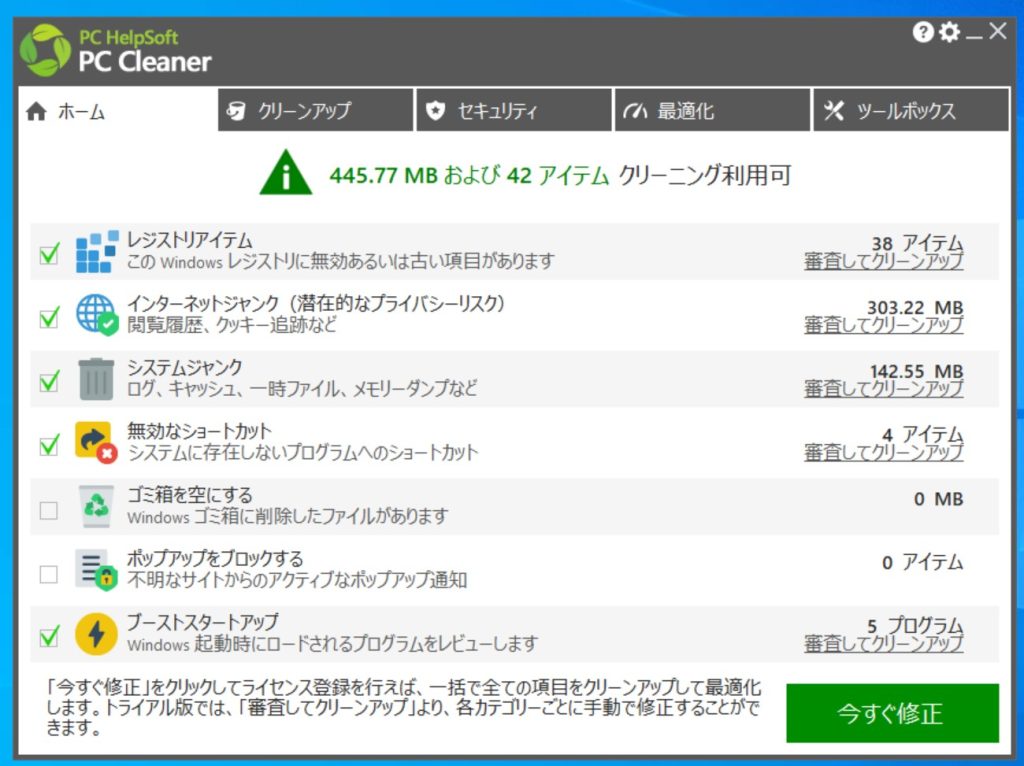Click the registry items blue blocks icon
Image resolution: width=1024 pixels, height=766 pixels.
97,250
